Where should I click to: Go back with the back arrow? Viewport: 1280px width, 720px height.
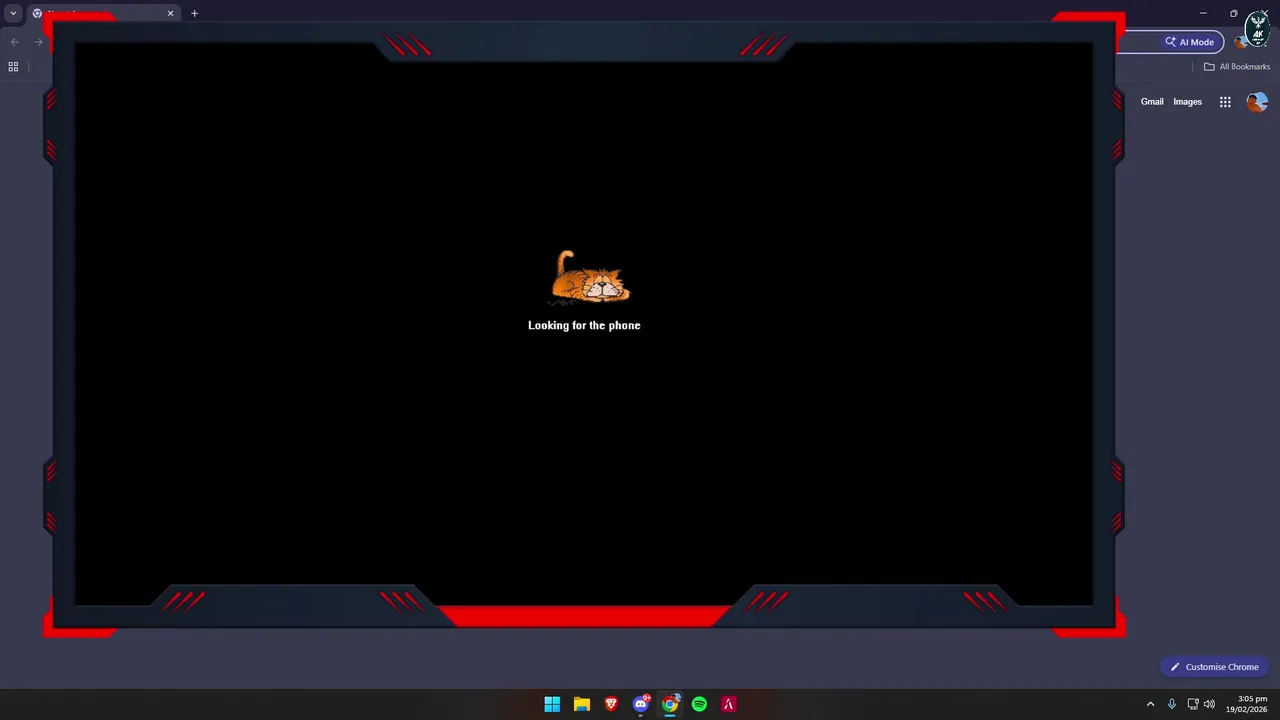[14, 42]
